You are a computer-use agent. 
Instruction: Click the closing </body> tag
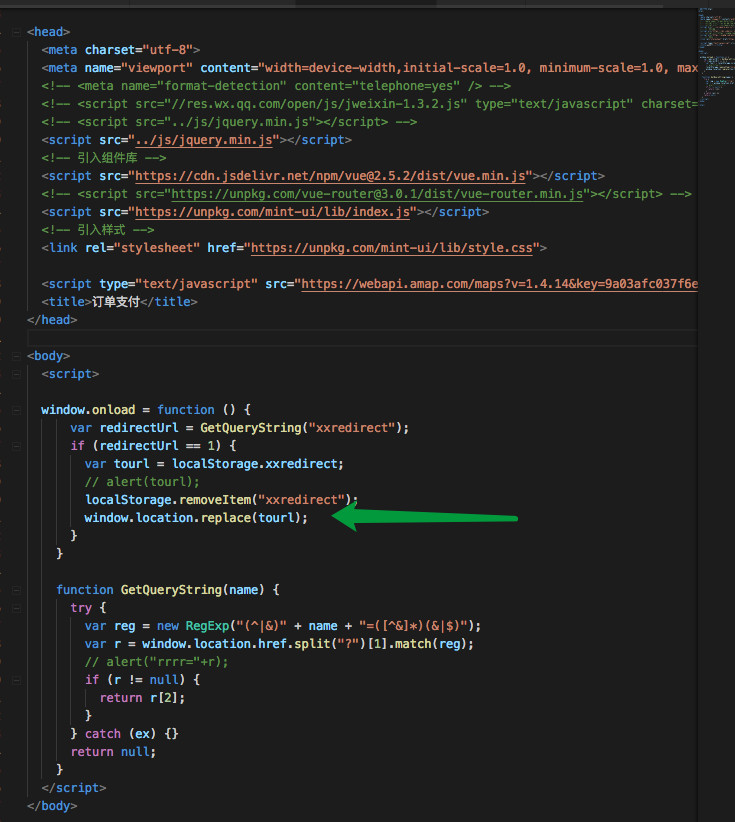click(52, 806)
